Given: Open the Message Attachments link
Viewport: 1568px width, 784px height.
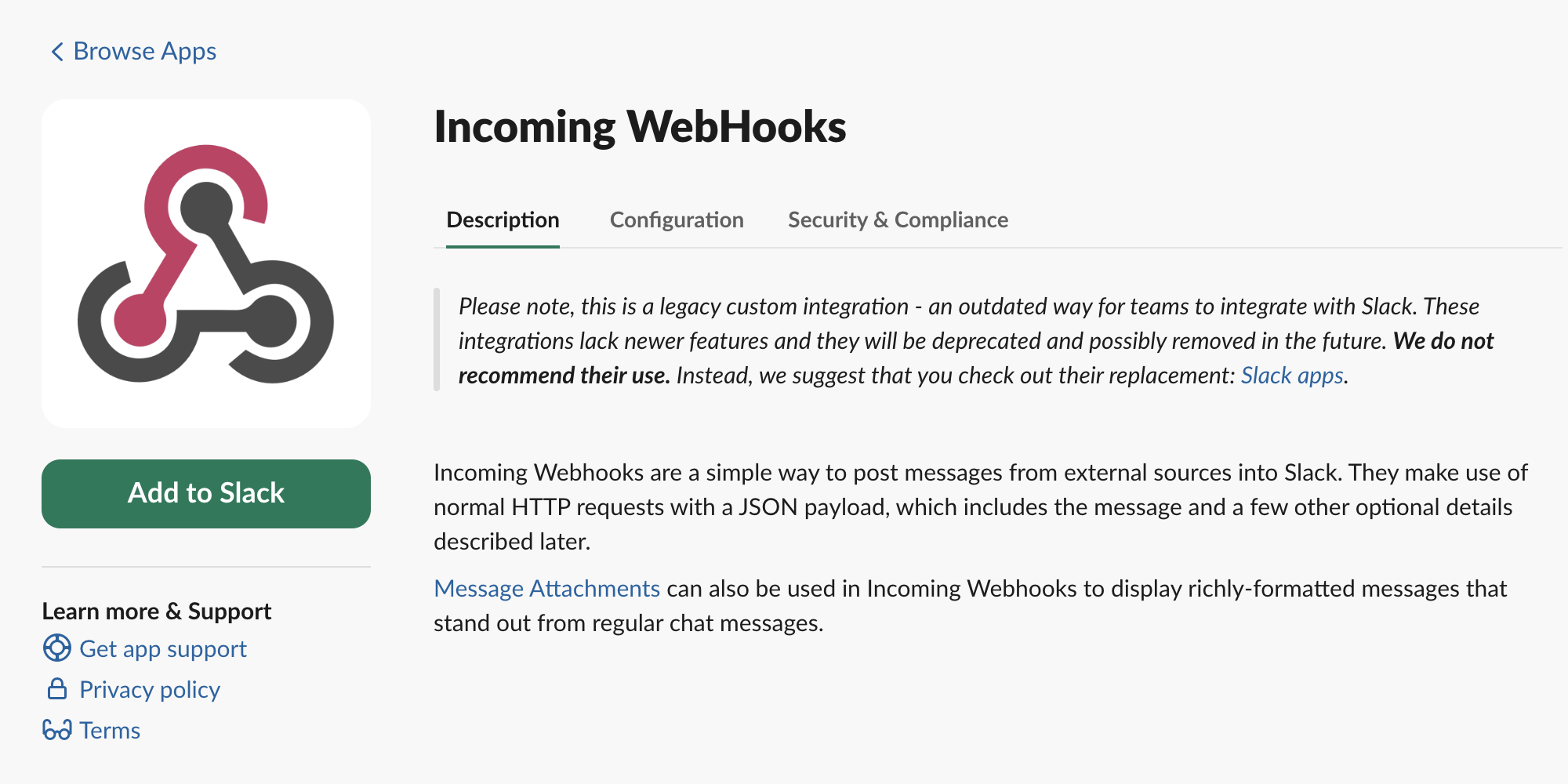Looking at the screenshot, I should tap(546, 589).
